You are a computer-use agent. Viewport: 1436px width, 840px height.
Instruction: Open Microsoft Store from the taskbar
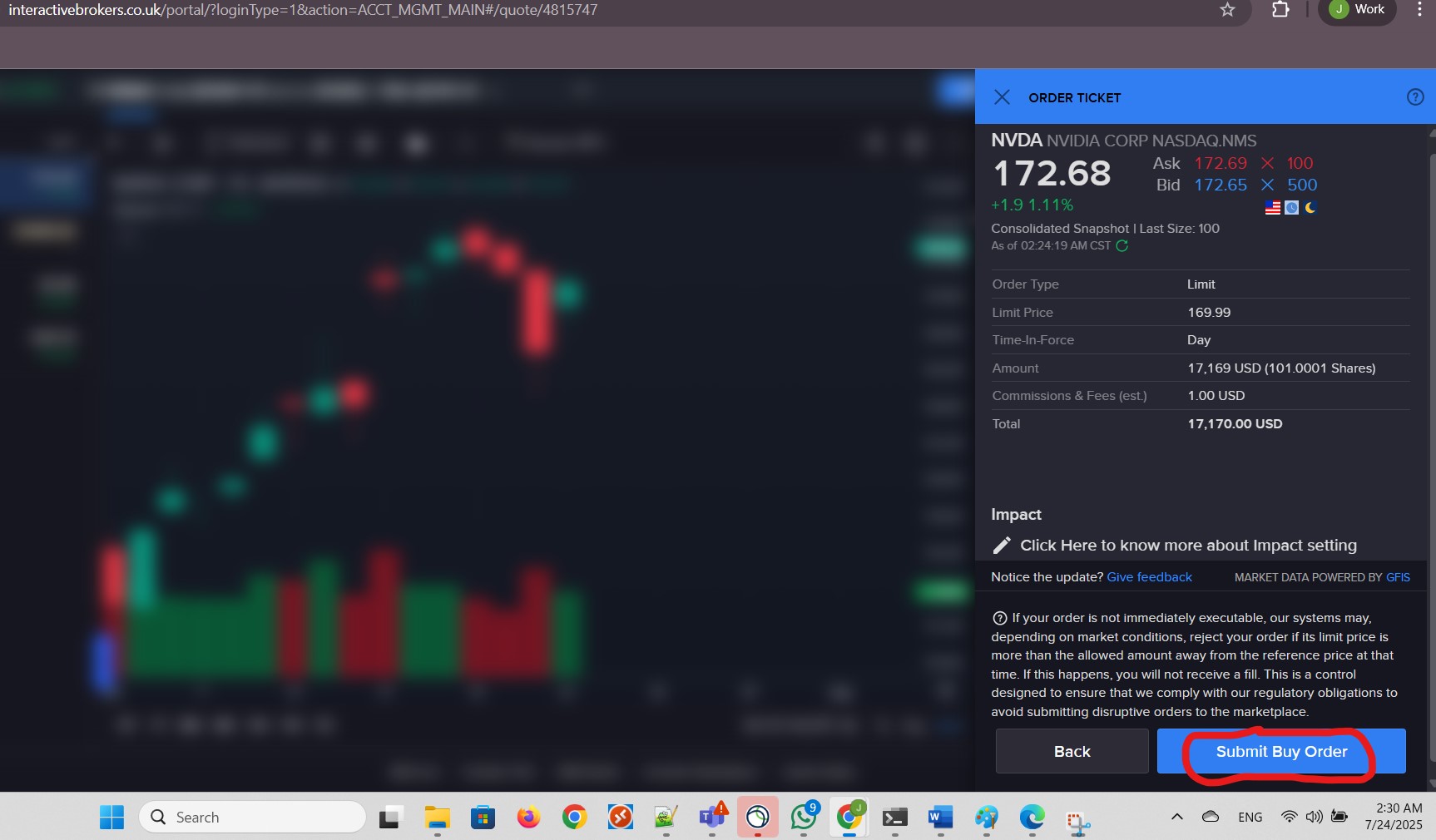point(483,818)
